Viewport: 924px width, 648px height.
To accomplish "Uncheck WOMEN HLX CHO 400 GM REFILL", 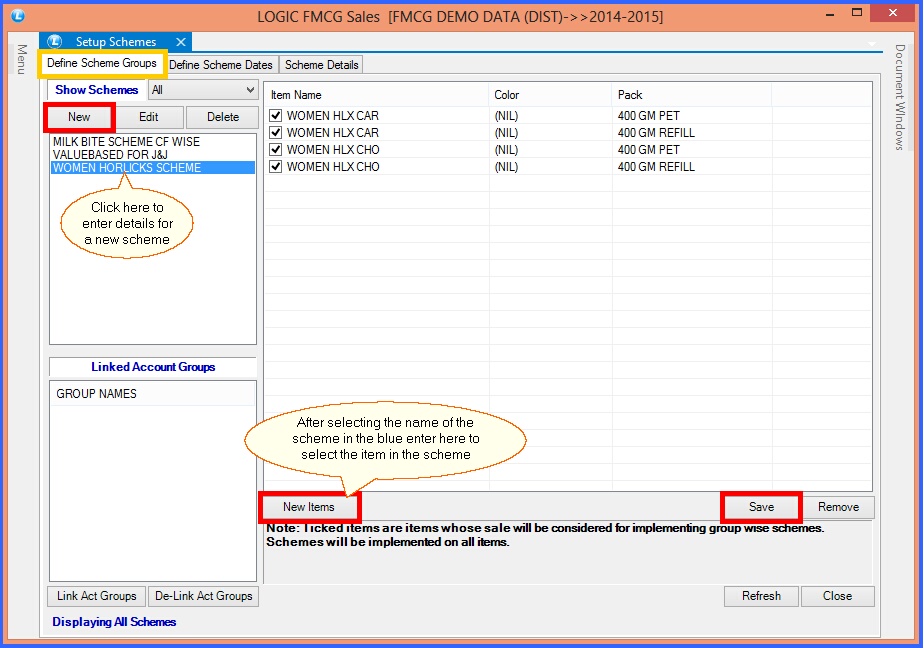I will click(275, 167).
